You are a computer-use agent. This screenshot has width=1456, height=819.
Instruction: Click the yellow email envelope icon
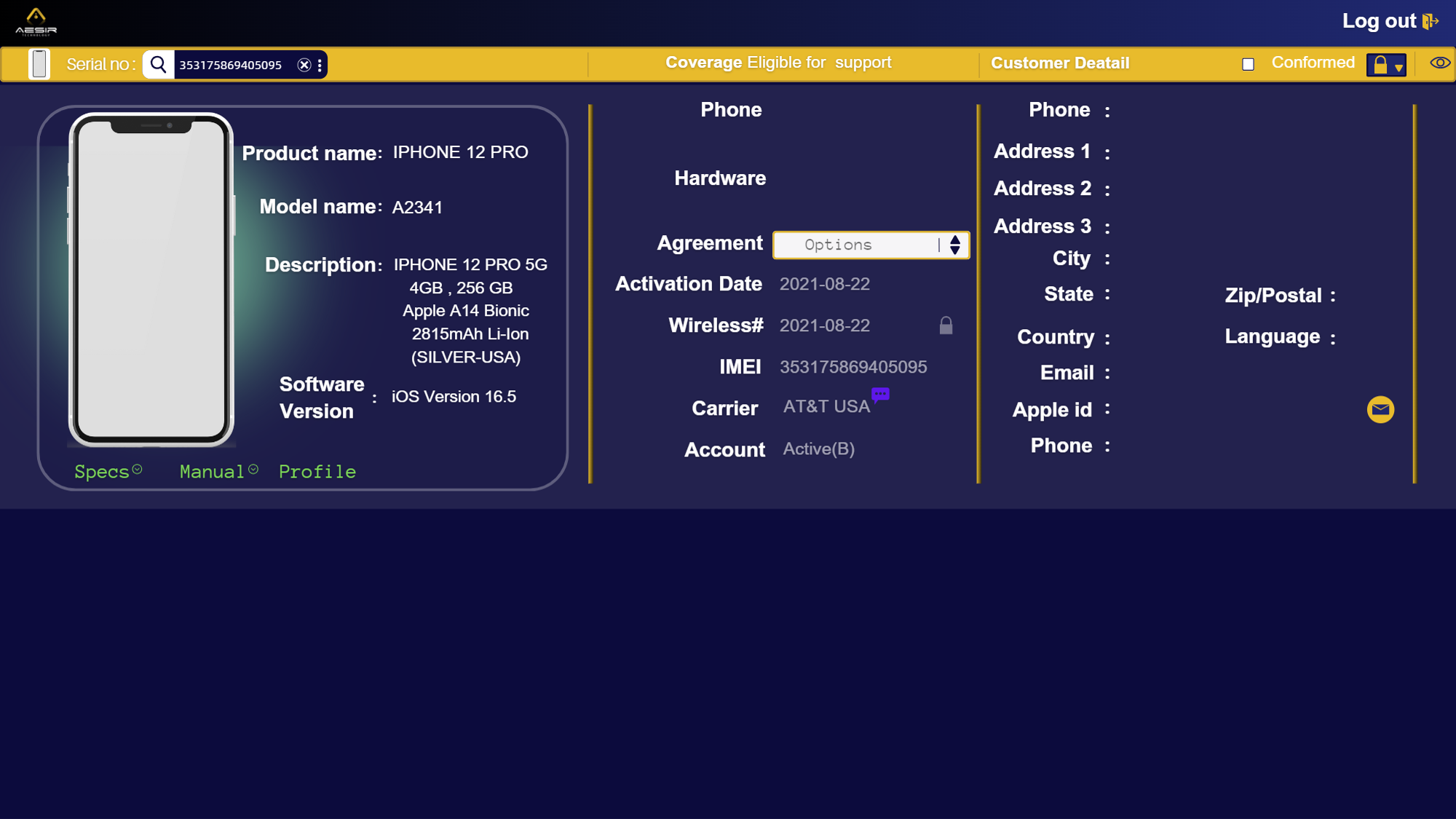pos(1380,409)
